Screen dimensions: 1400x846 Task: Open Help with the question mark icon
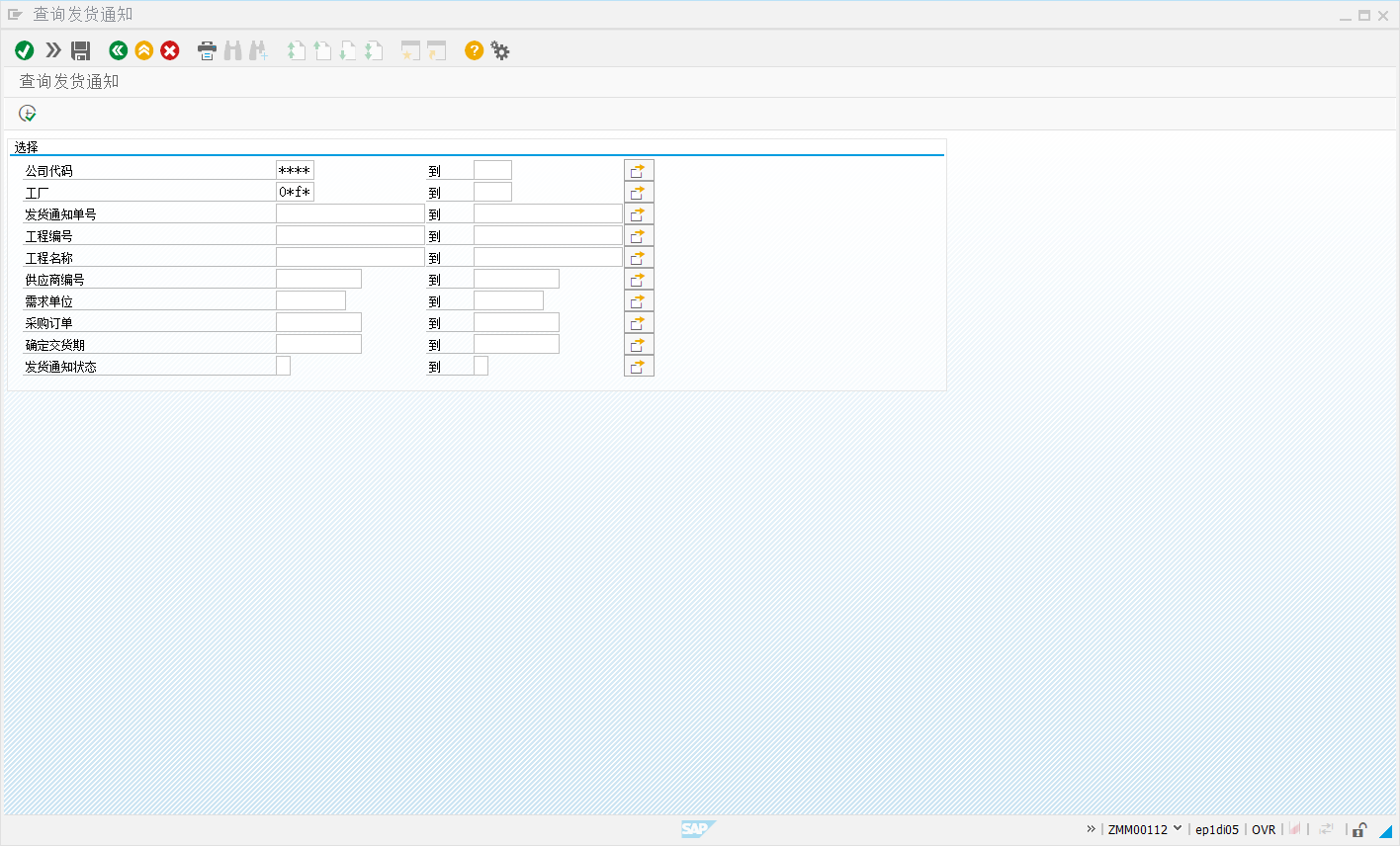coord(475,50)
